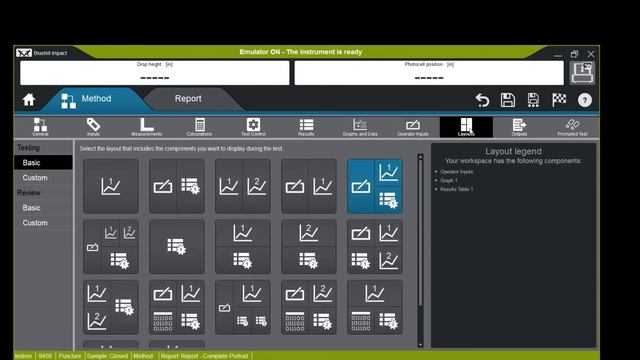
Task: Open the Measurements section
Action: [147, 127]
